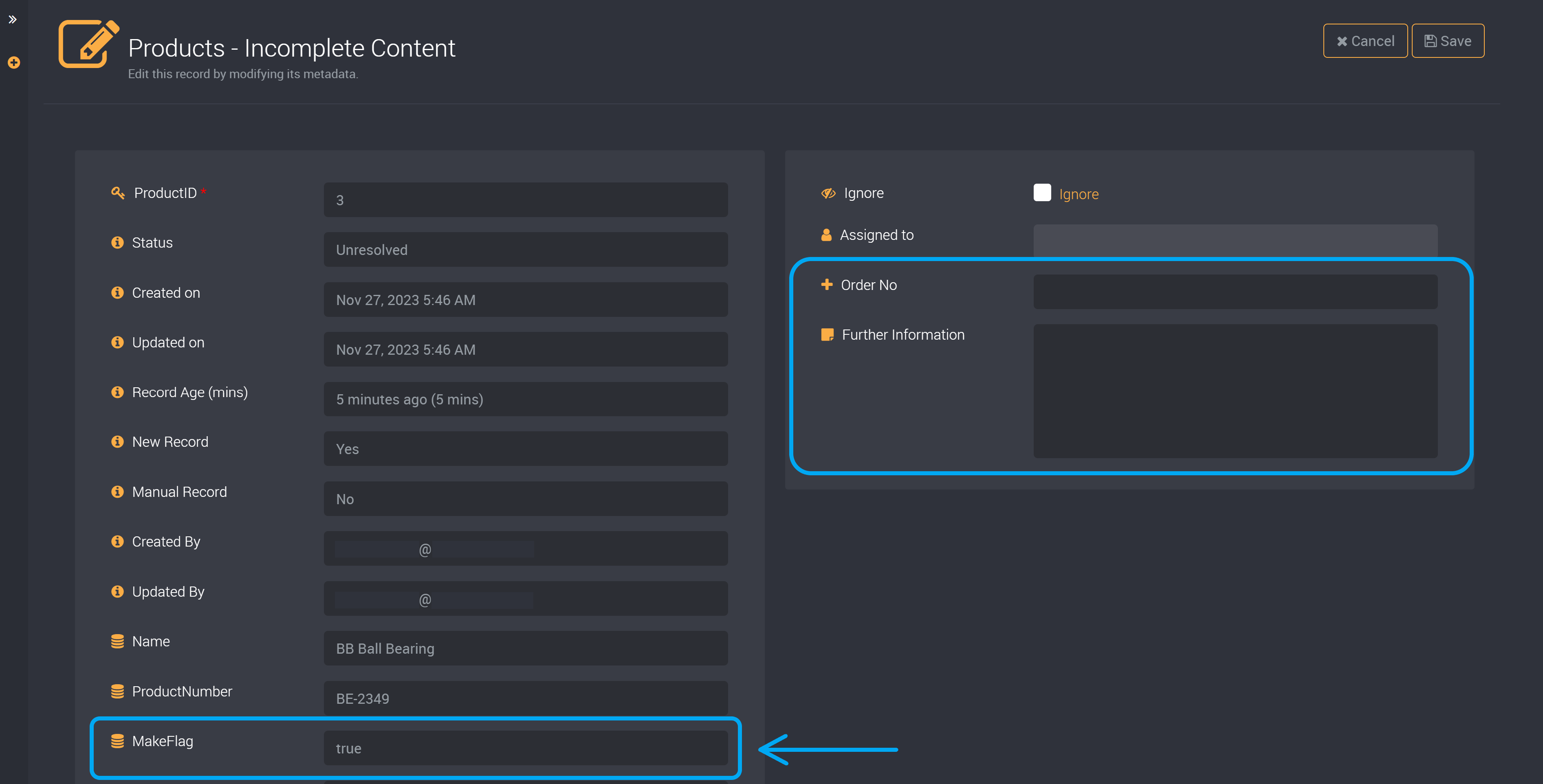Click the person icon beside Assigned to
The height and width of the screenshot is (784, 1543).
(827, 235)
